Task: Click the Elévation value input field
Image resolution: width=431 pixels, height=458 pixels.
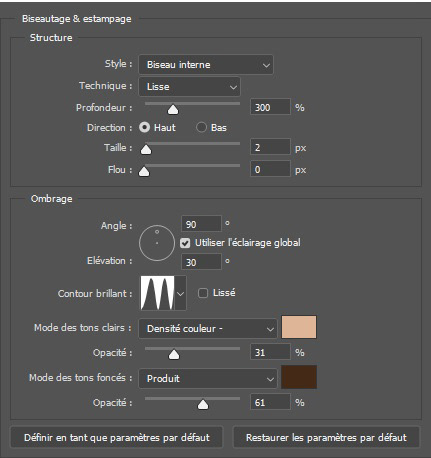Action: 201,262
